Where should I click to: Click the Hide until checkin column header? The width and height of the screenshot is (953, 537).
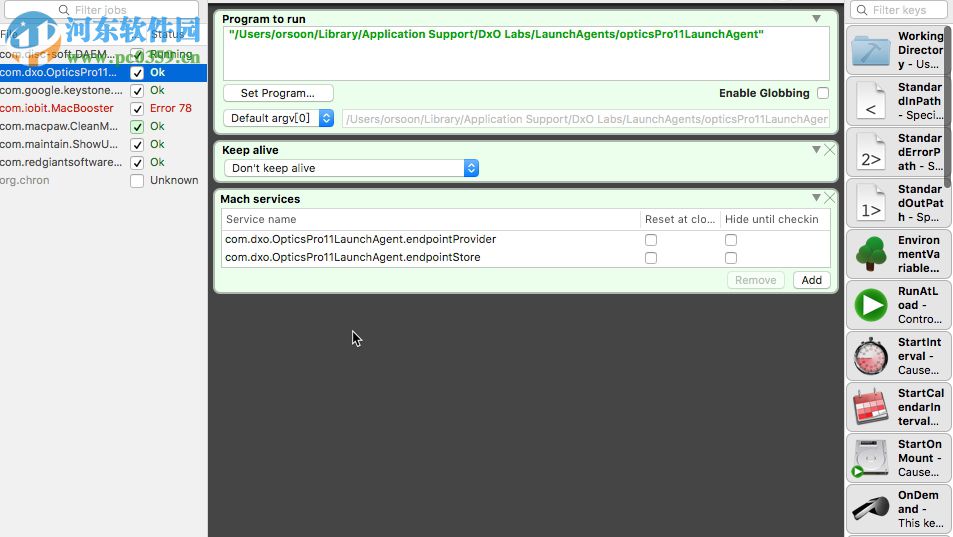[x=775, y=219]
